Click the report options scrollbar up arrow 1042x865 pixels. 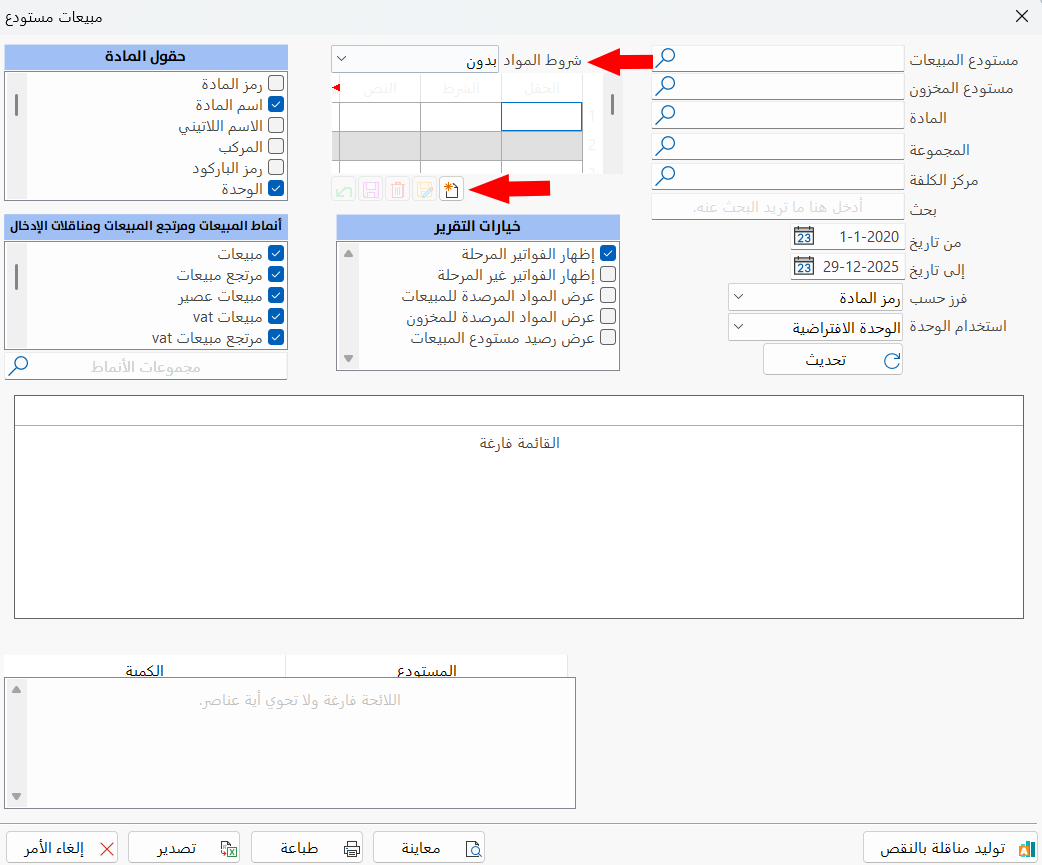coord(349,253)
